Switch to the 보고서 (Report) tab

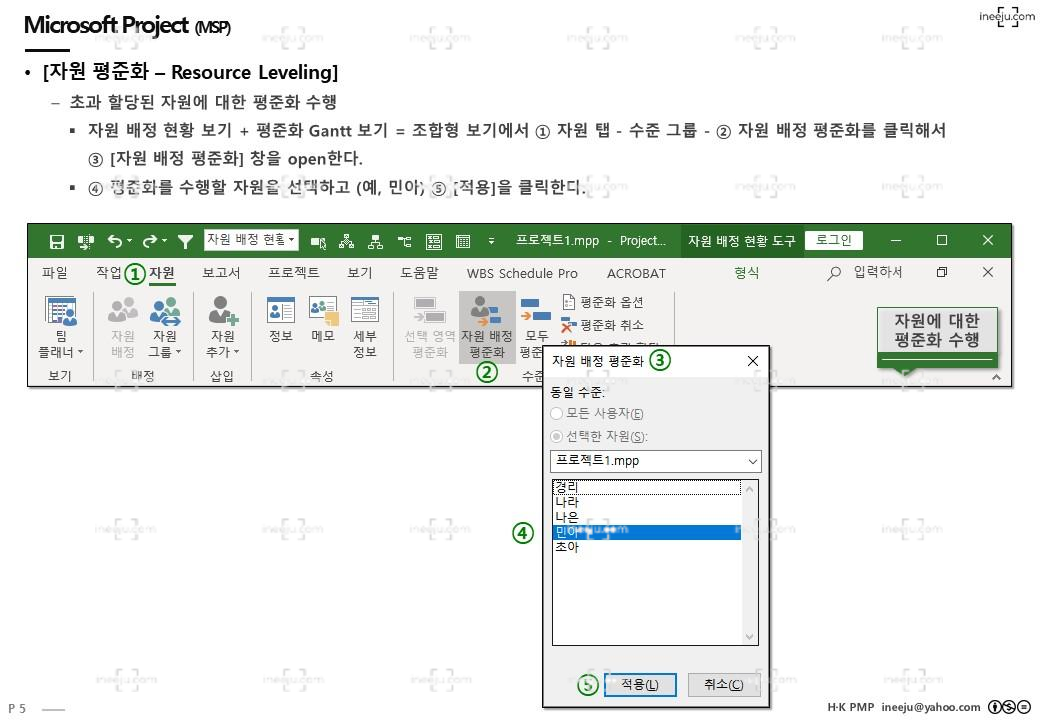pyautogui.click(x=222, y=273)
